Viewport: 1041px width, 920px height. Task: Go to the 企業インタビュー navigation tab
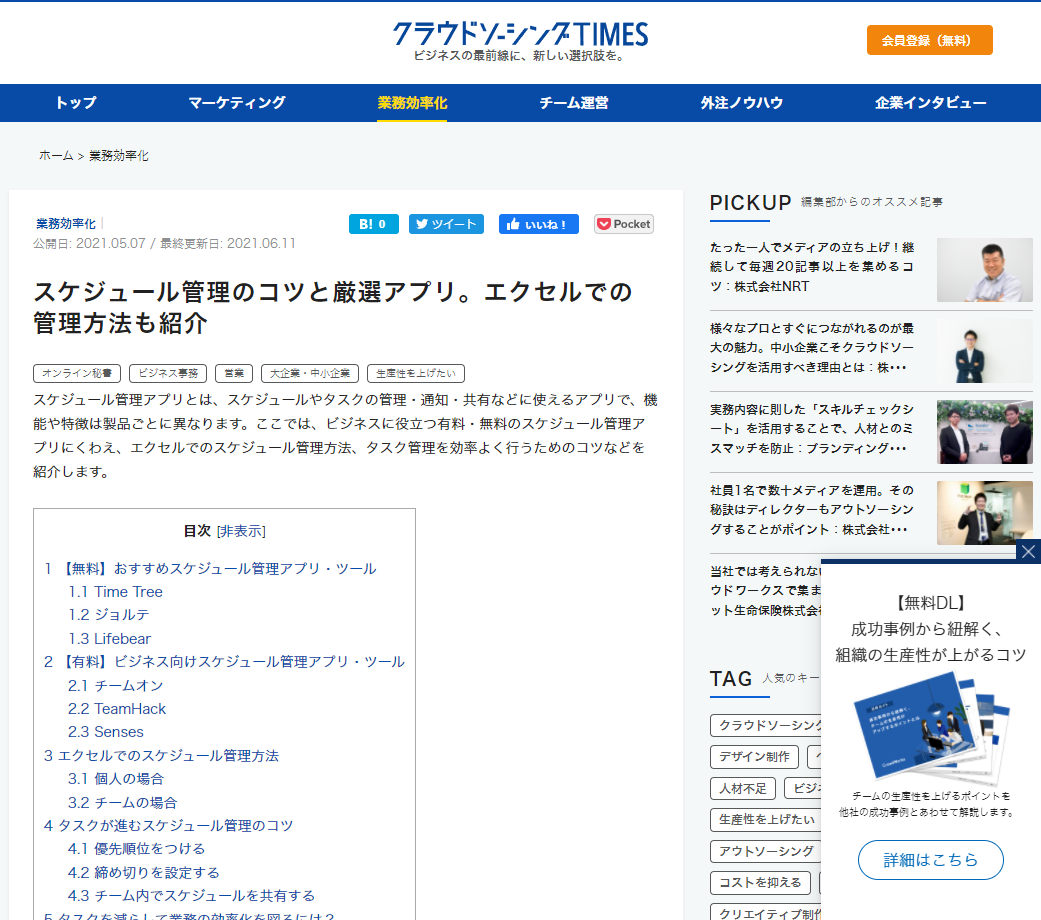(930, 102)
